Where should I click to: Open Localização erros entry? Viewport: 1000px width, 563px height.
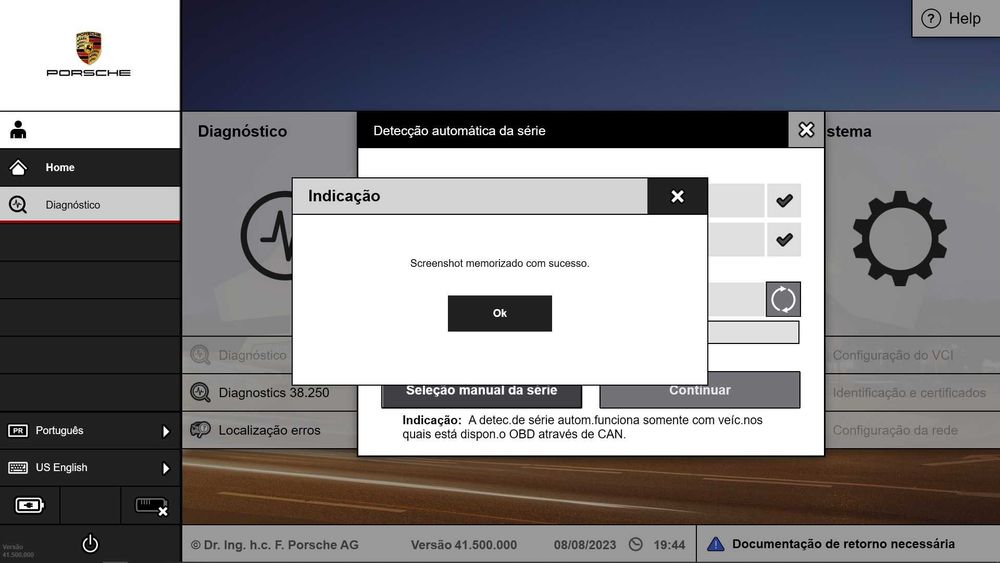(x=270, y=430)
